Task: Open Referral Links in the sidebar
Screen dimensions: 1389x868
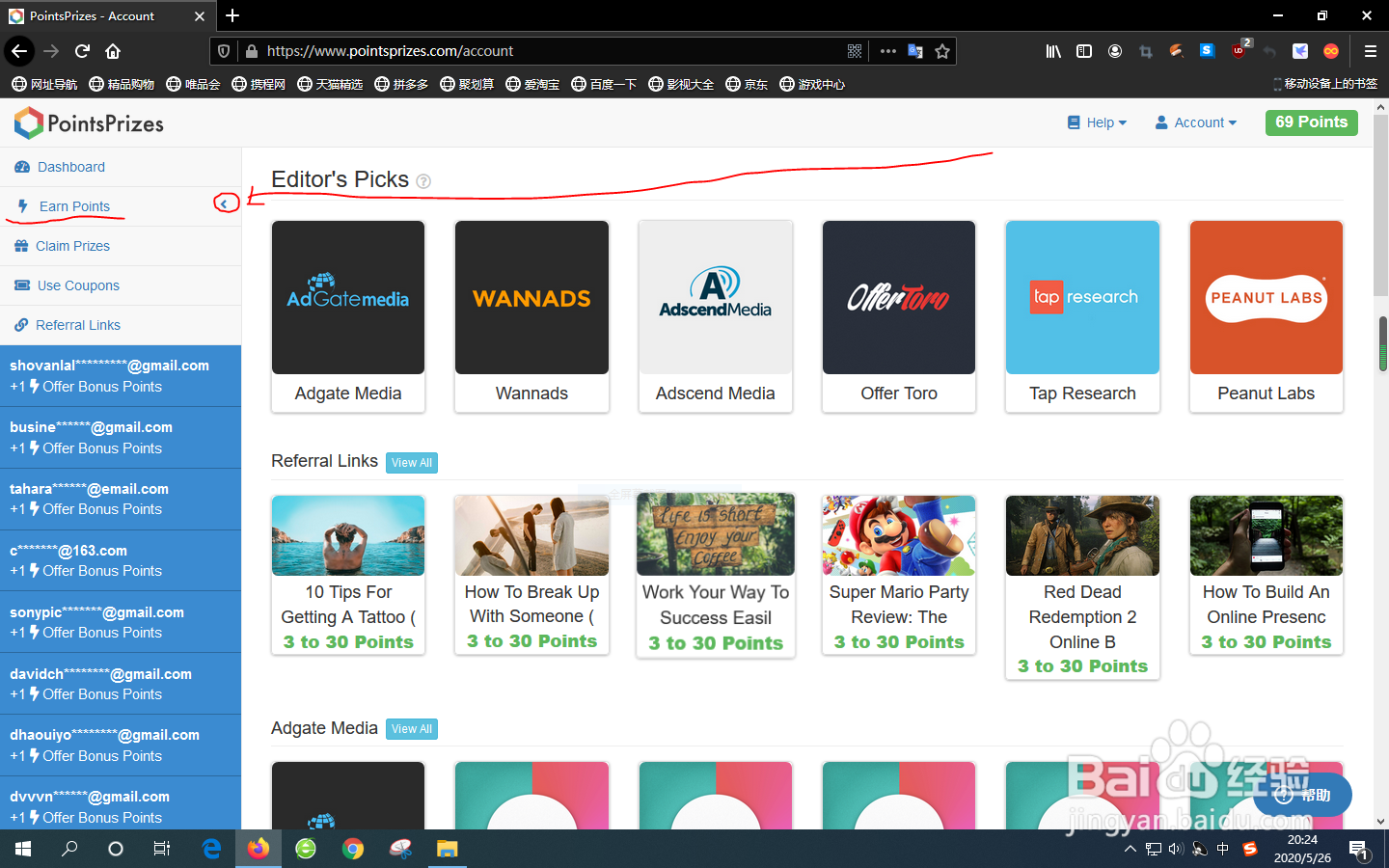Action: click(x=121, y=325)
